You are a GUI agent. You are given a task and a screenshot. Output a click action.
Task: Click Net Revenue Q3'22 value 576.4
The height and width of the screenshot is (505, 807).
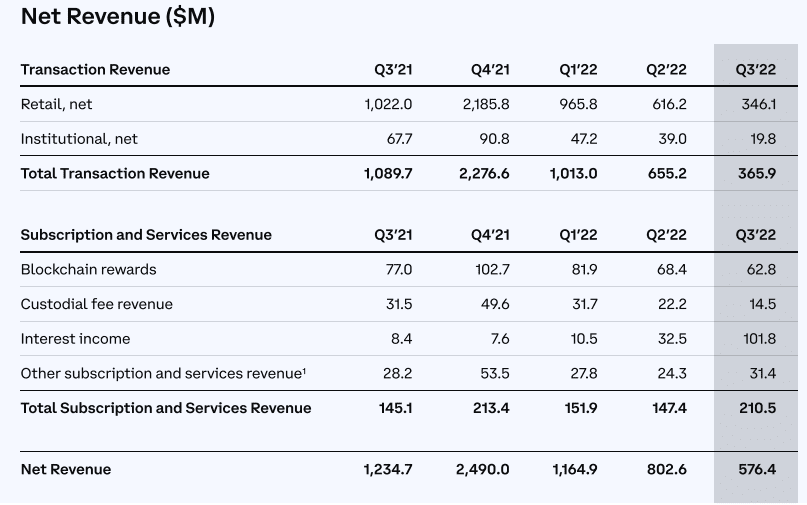click(x=757, y=469)
